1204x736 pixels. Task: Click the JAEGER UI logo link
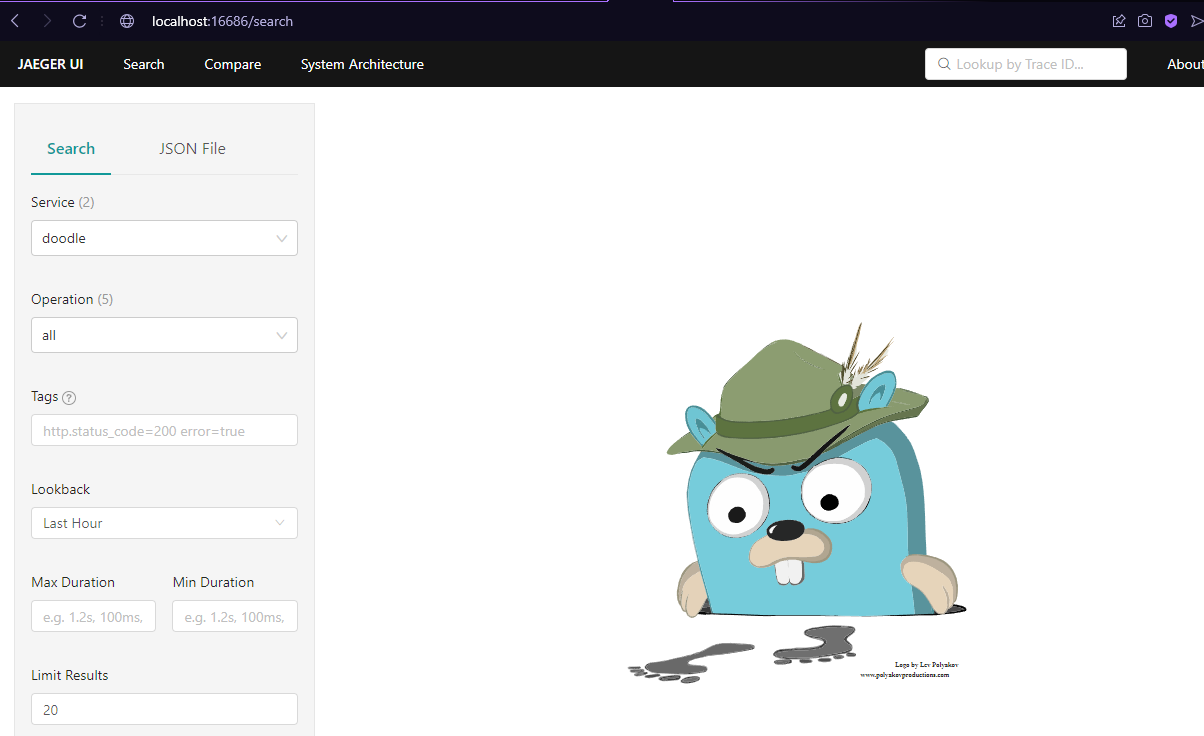pos(50,64)
